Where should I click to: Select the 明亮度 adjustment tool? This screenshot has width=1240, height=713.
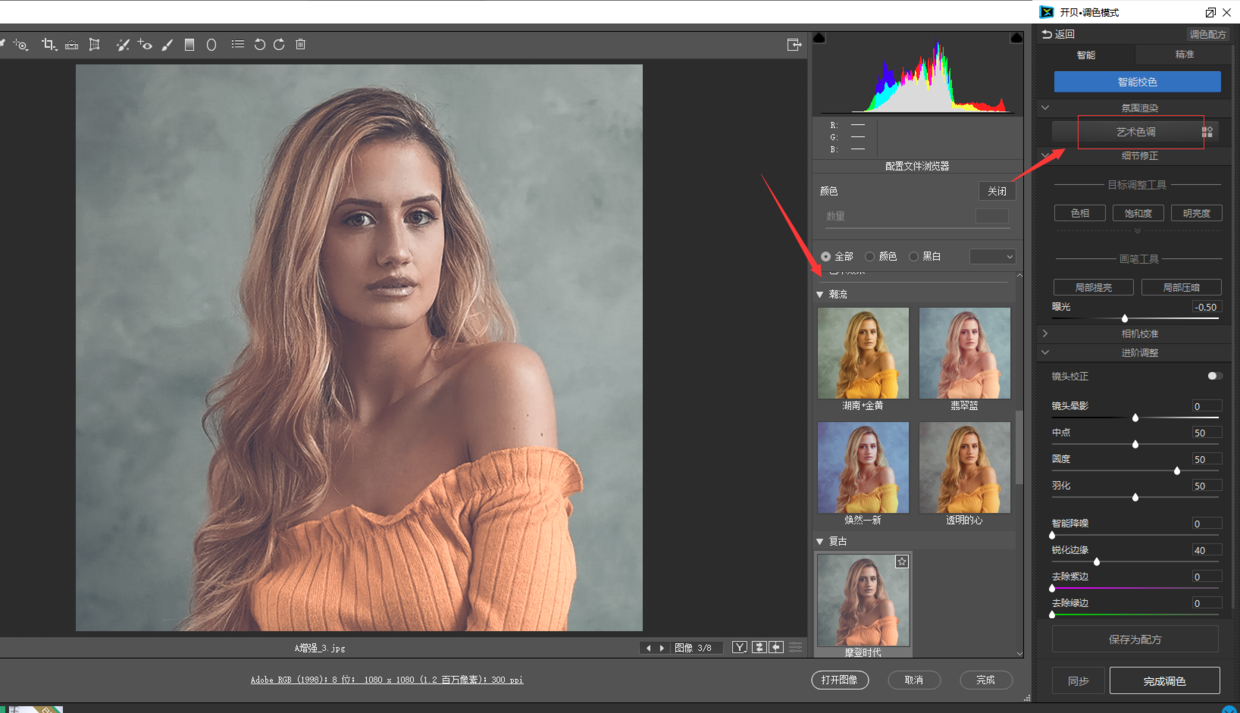(x=1196, y=213)
